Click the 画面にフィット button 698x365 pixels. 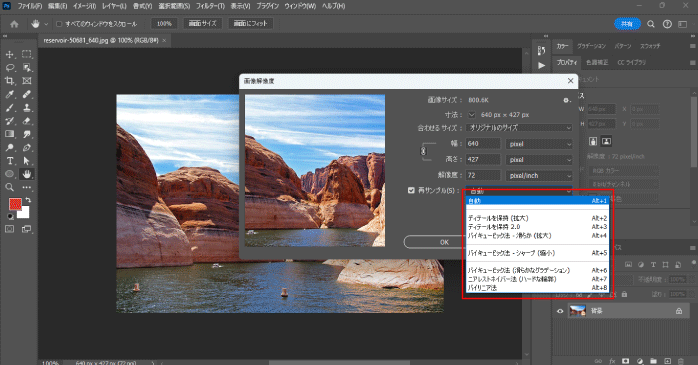coord(251,24)
